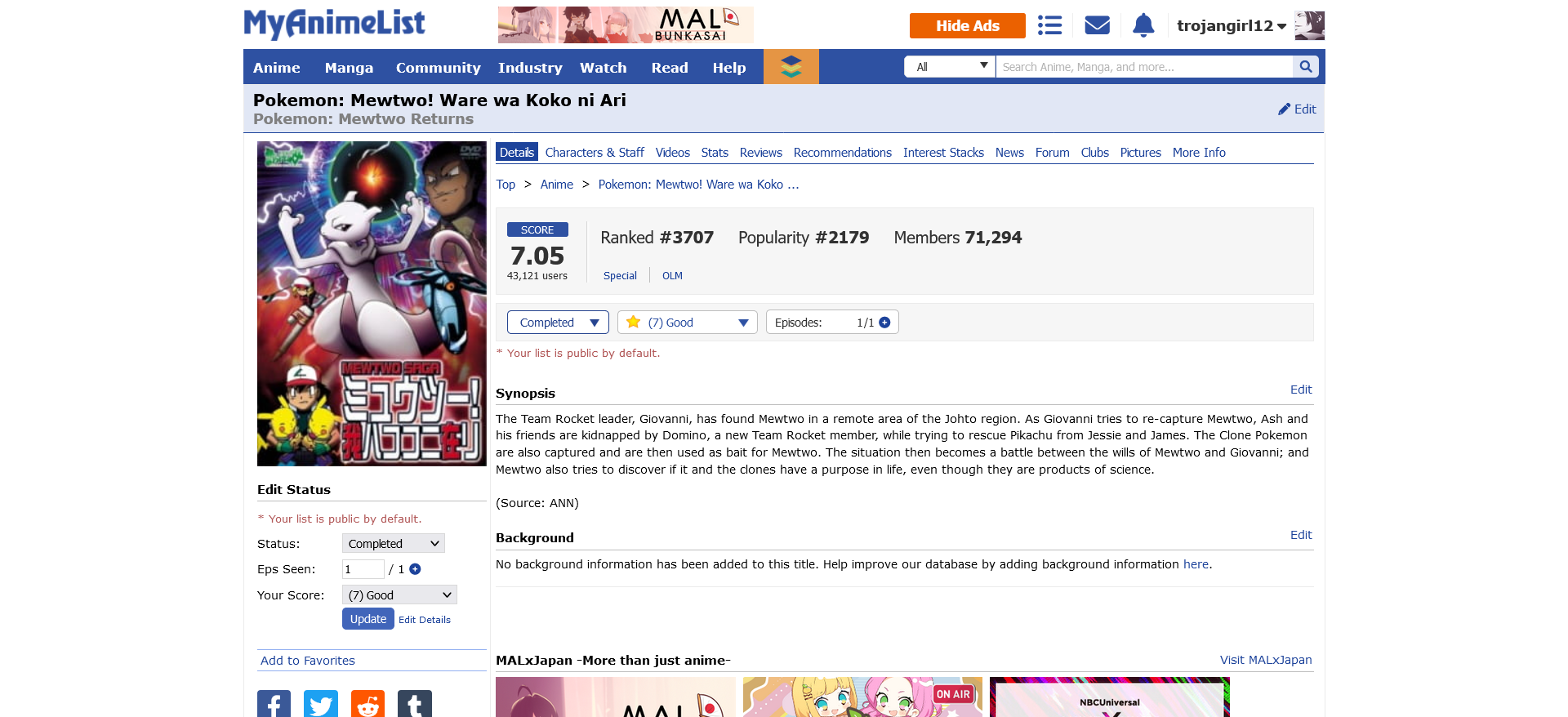Share on Reddit icon
Viewport: 1568px width, 717px height.
click(367, 704)
